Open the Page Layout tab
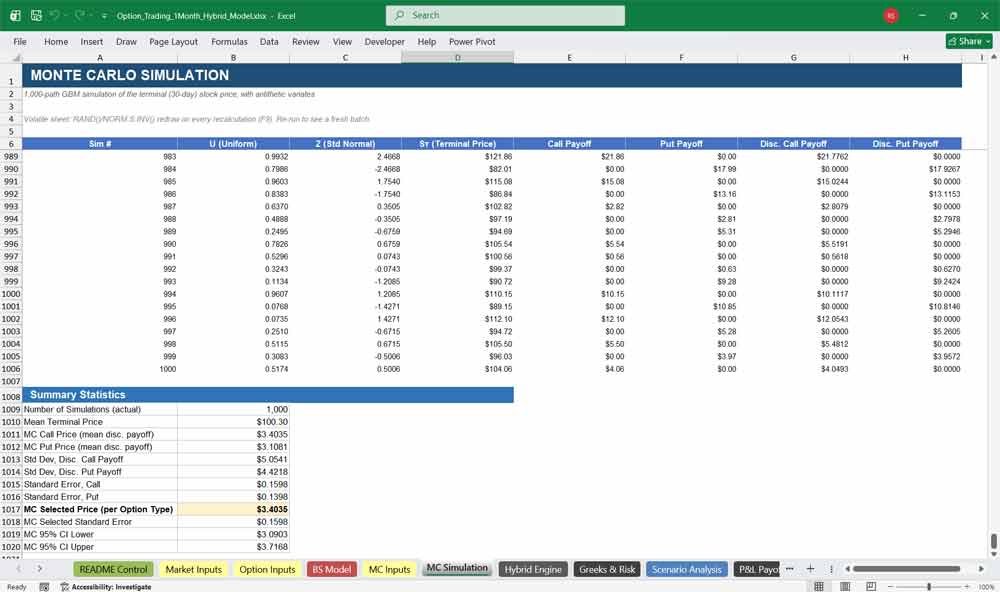The width and height of the screenshot is (1000, 592). [173, 41]
